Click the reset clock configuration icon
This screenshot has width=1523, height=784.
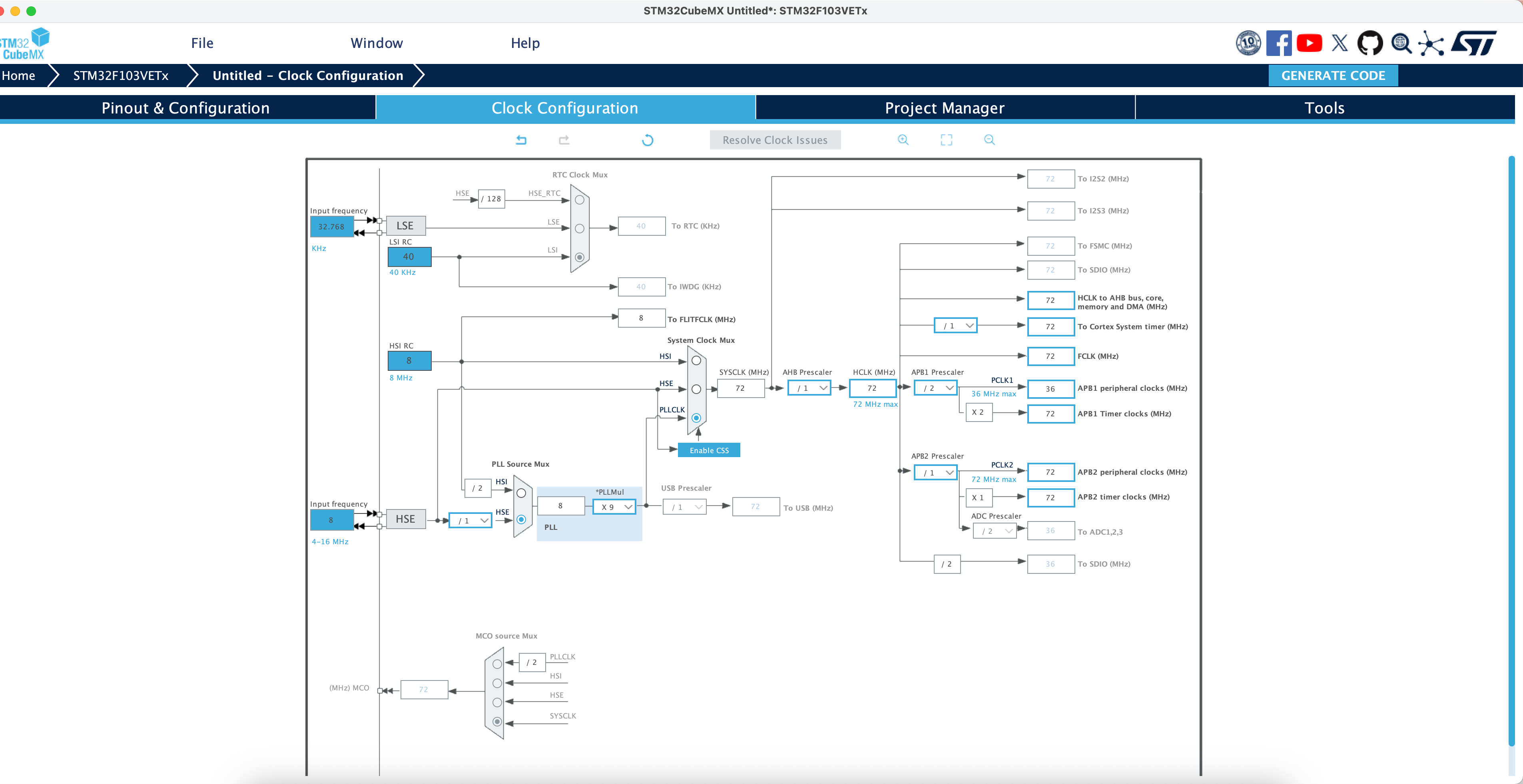point(648,140)
